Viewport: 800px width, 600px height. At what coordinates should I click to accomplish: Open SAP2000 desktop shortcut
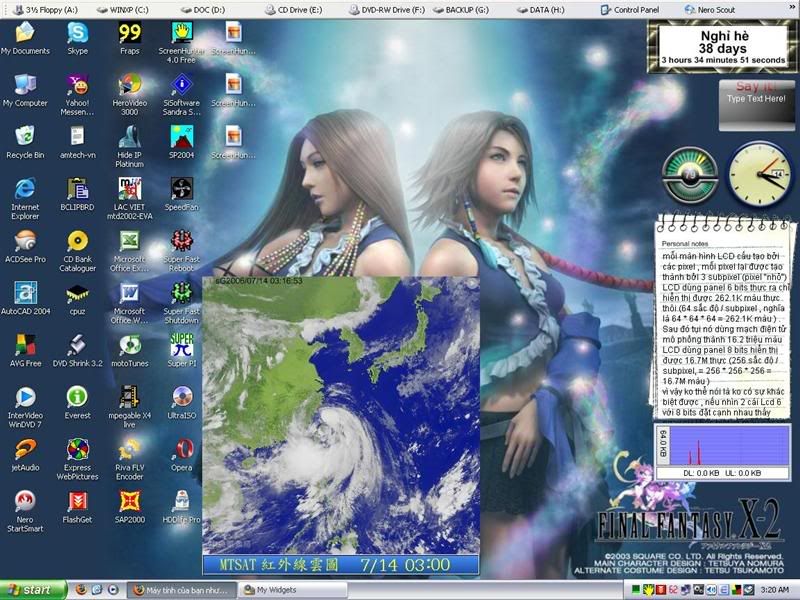[x=130, y=507]
